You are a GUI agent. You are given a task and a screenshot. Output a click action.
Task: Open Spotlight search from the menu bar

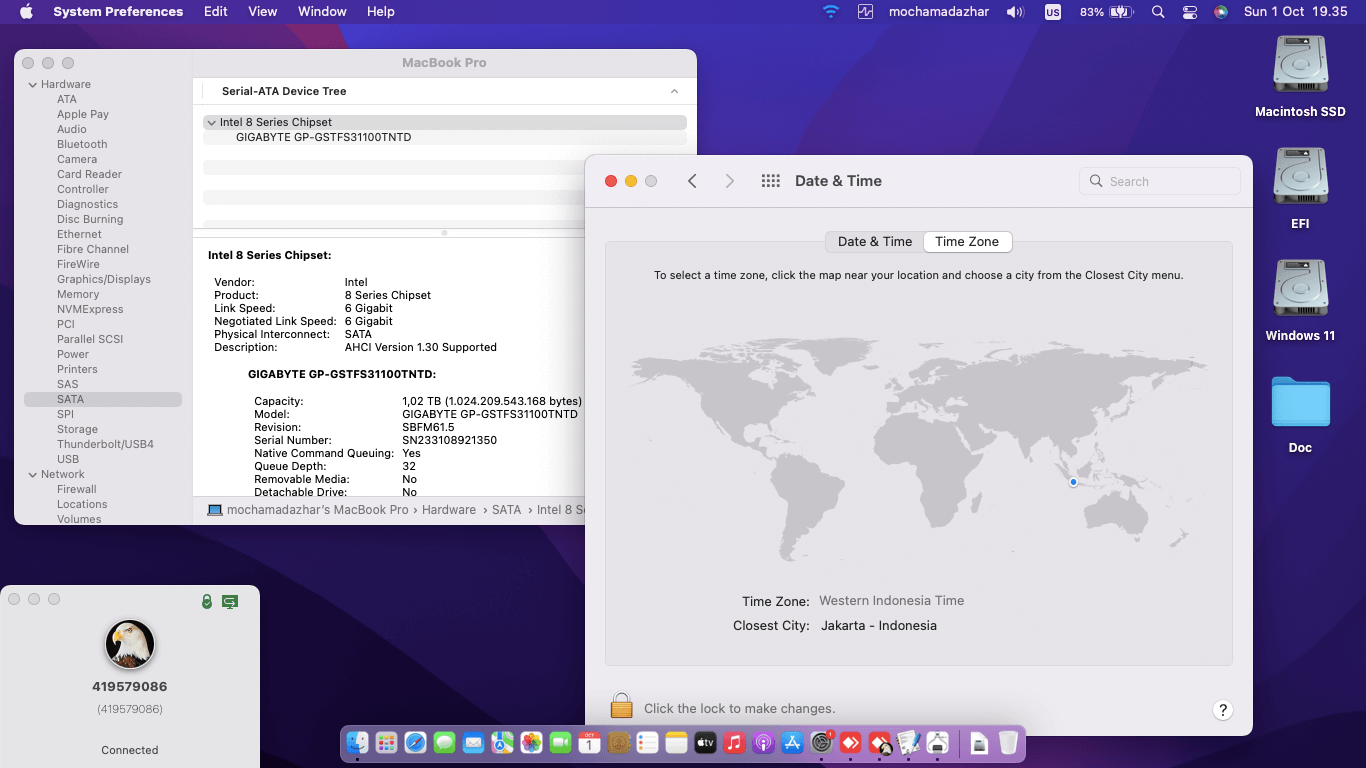click(1158, 11)
